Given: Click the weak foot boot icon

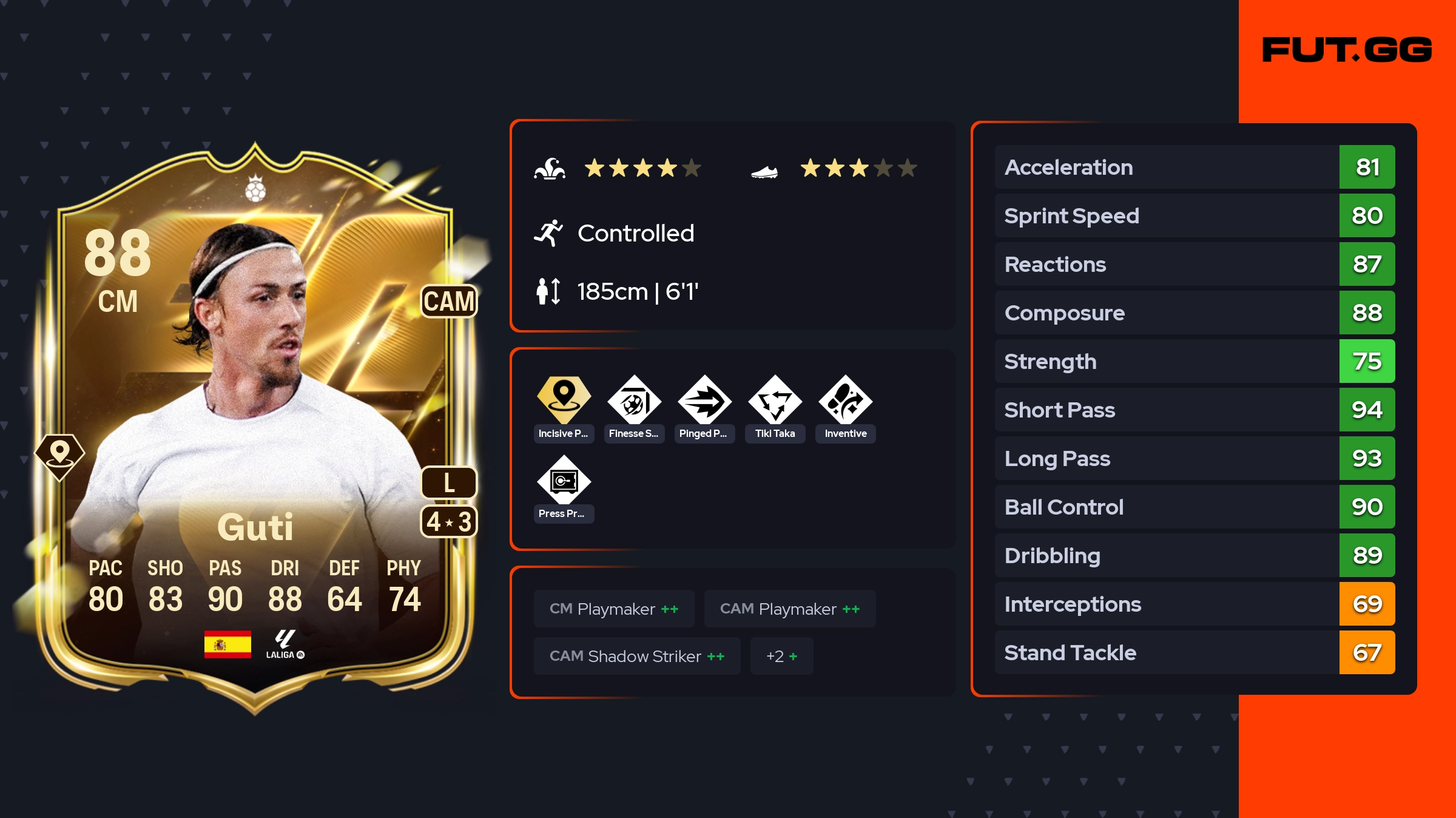Looking at the screenshot, I should coord(764,172).
